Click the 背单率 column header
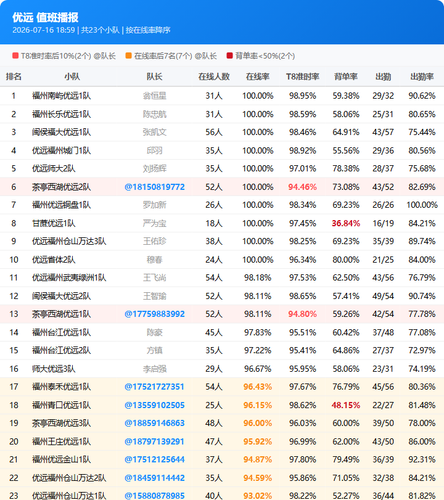The width and height of the screenshot is (444, 500). (x=346, y=77)
